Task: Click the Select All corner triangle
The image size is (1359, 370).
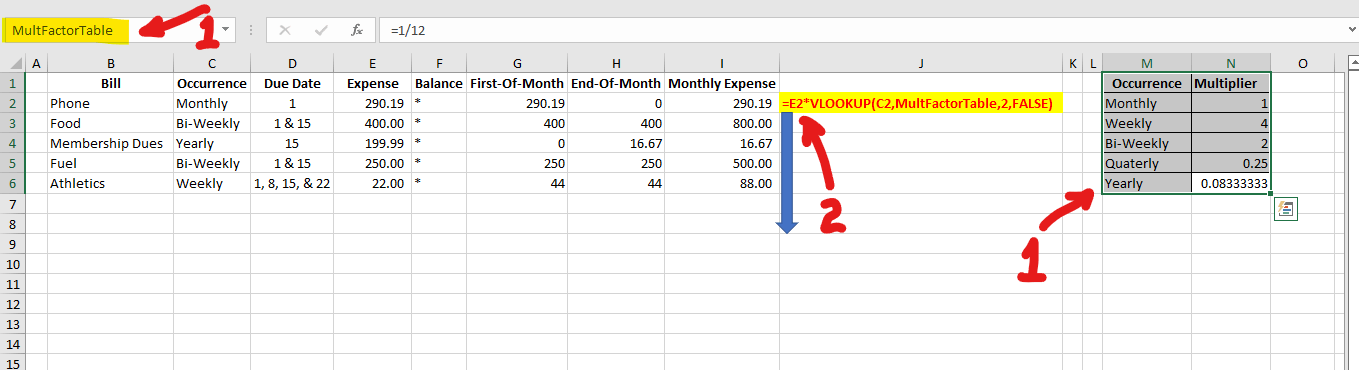Action: click(x=14, y=64)
